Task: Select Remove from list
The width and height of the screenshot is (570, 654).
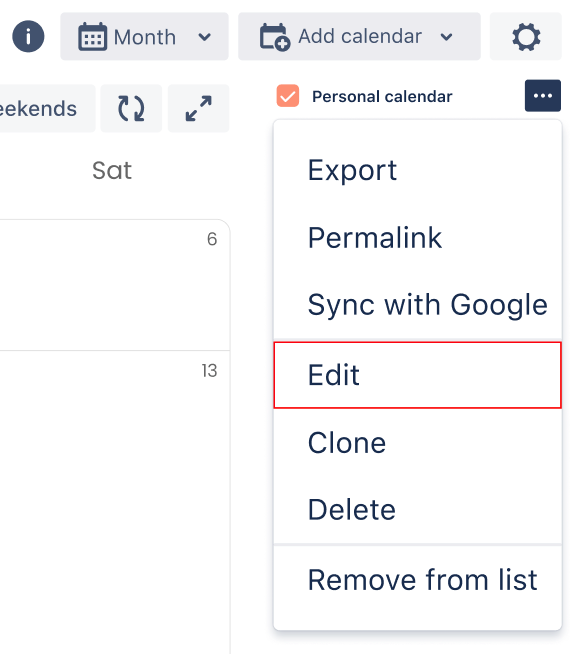Action: pos(417,580)
